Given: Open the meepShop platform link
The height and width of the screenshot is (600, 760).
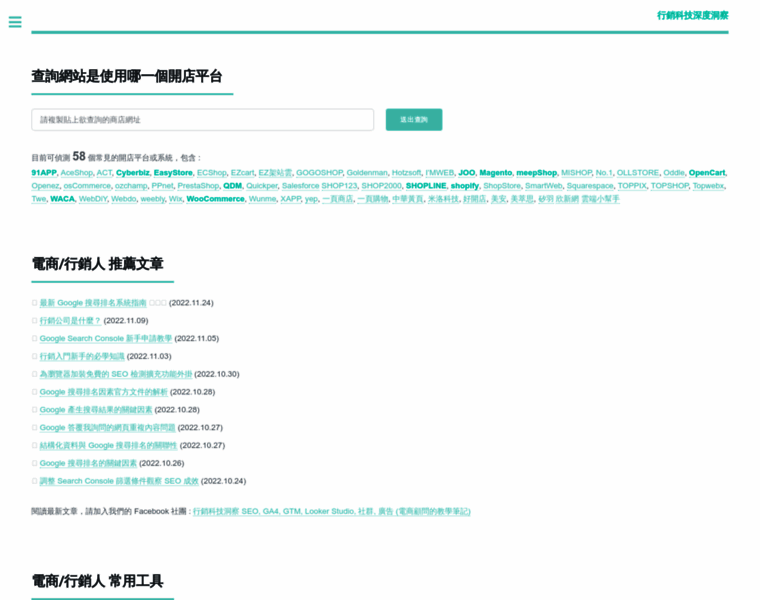Looking at the screenshot, I should click(x=537, y=173).
